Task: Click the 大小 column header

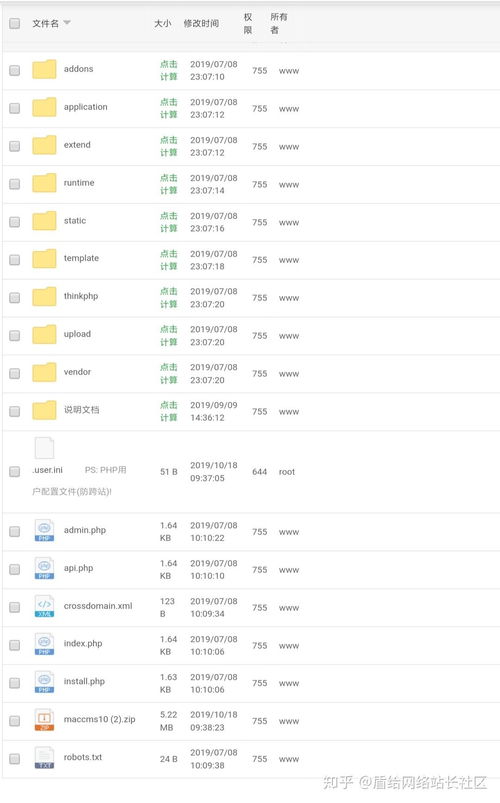Action: [162, 24]
